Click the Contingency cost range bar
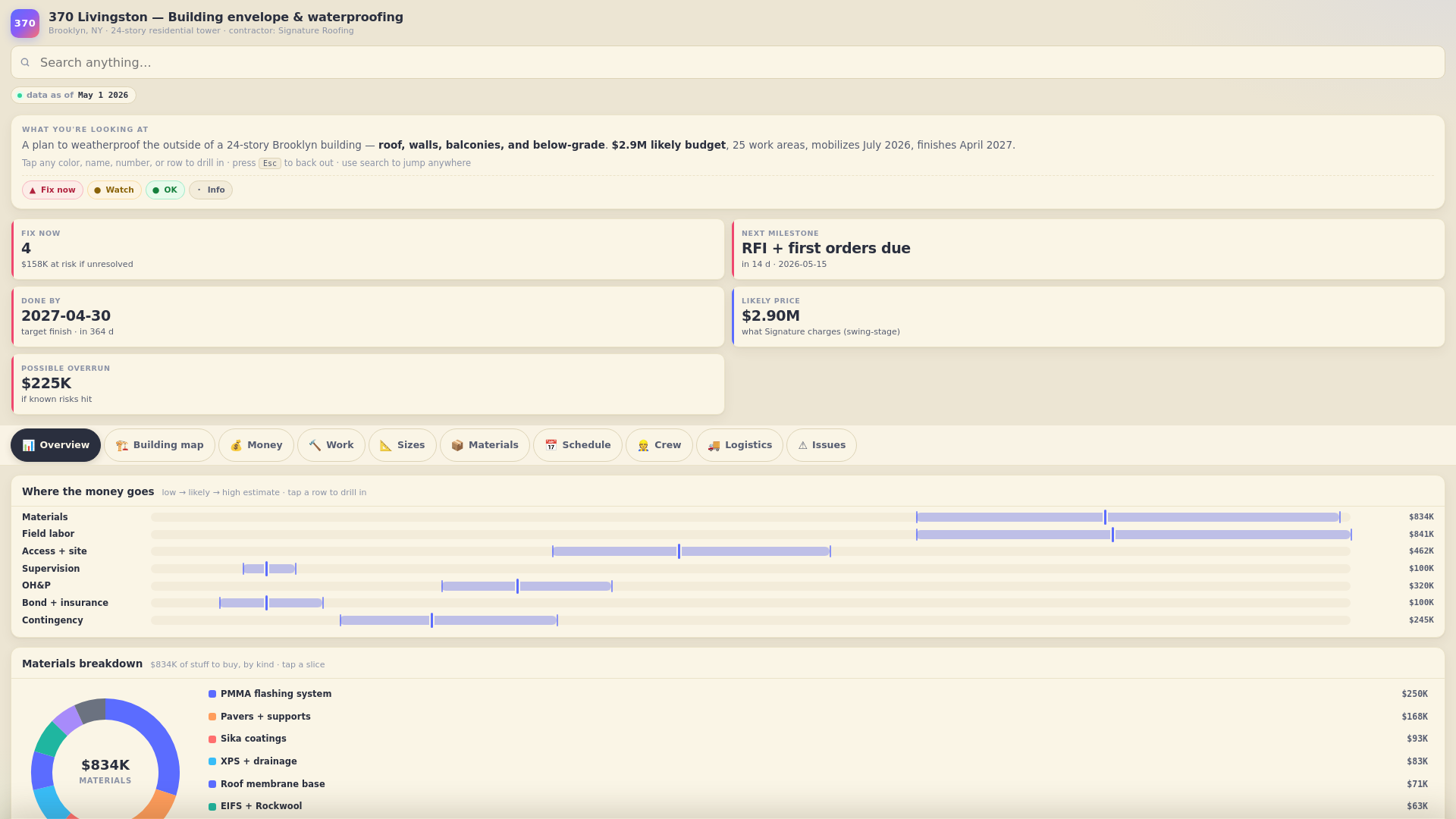The width and height of the screenshot is (1456, 819). click(449, 620)
